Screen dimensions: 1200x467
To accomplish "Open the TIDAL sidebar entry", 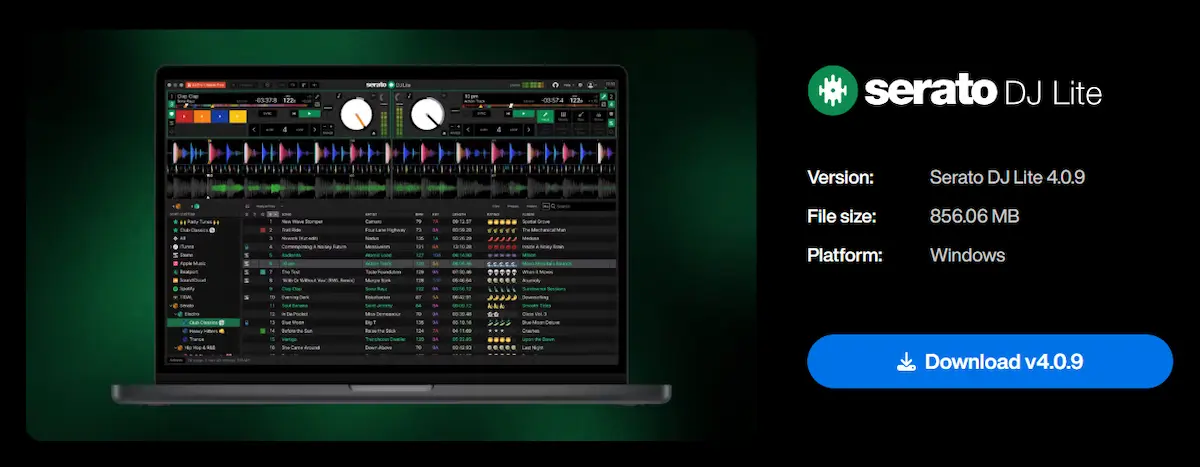I will pyautogui.click(x=185, y=297).
